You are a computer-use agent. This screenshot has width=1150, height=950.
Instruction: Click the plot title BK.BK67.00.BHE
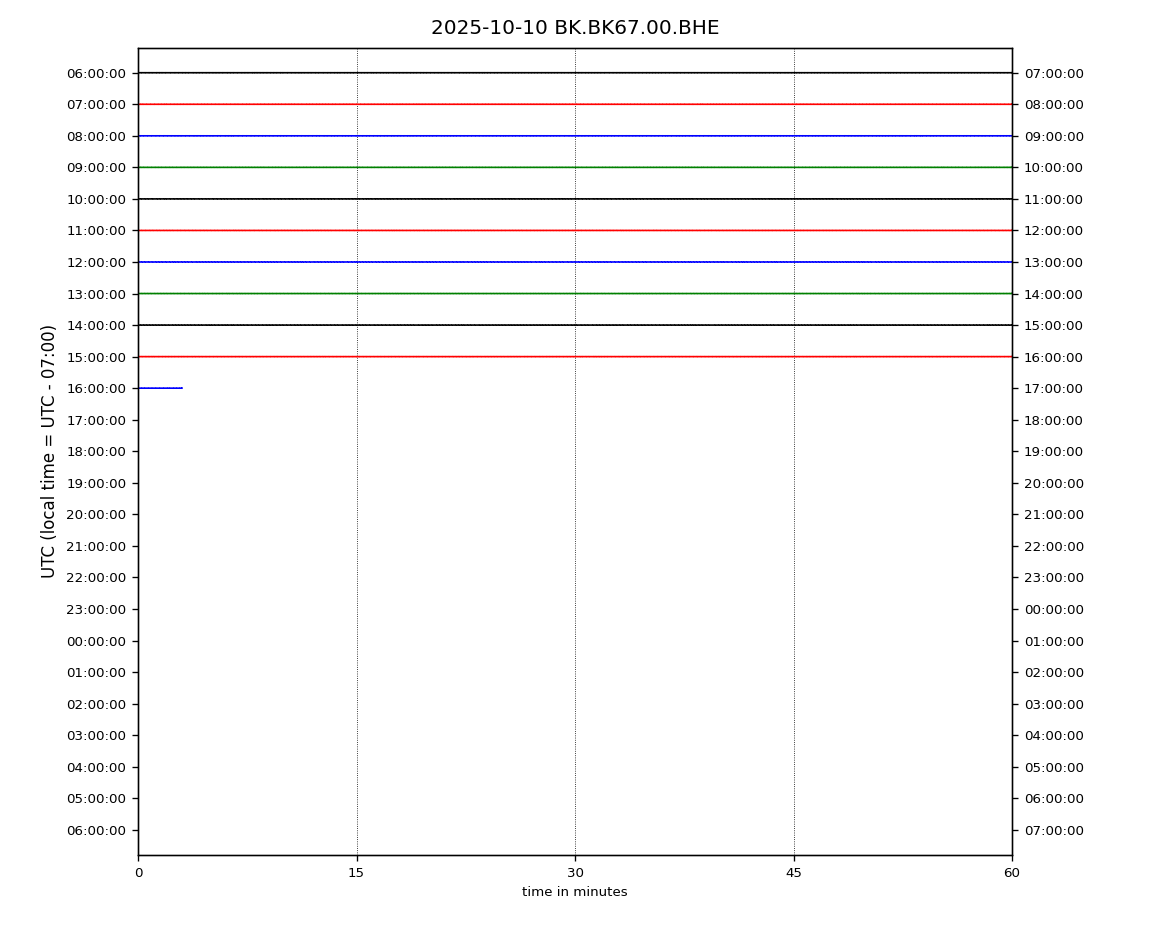[575, 28]
